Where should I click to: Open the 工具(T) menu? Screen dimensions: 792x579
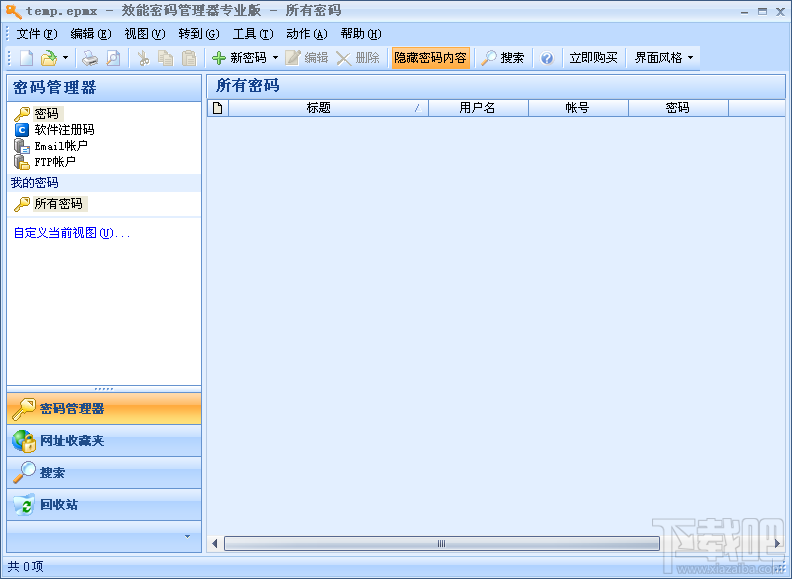[x=253, y=34]
